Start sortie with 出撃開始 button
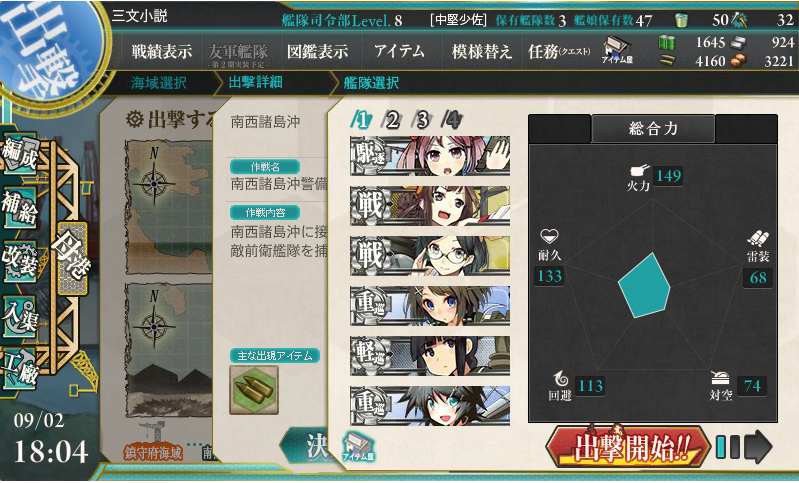799x483 pixels. pos(628,447)
